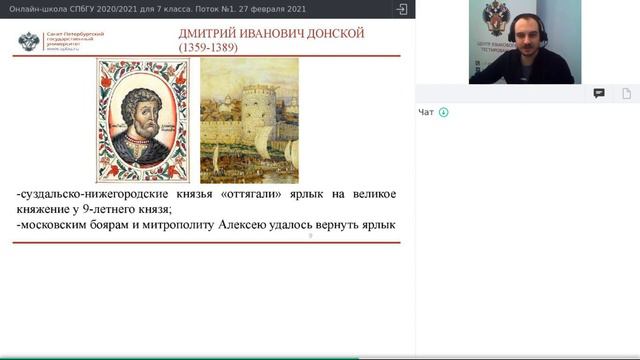Click the bullet starting 'московским боярам и митрополиту'

pos(206,225)
